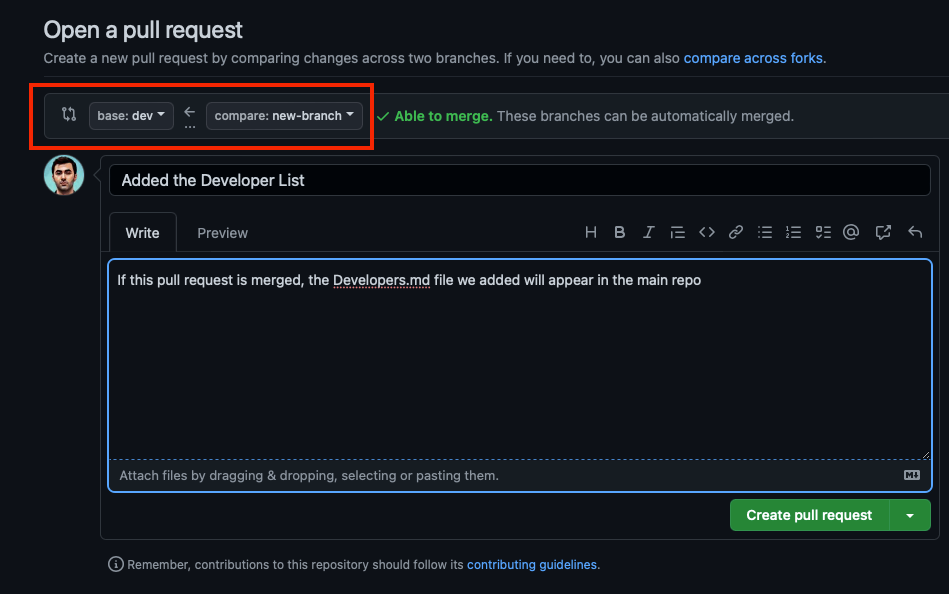The height and width of the screenshot is (594, 949).
Task: Apply italic formatting with the I icon
Action: point(648,232)
